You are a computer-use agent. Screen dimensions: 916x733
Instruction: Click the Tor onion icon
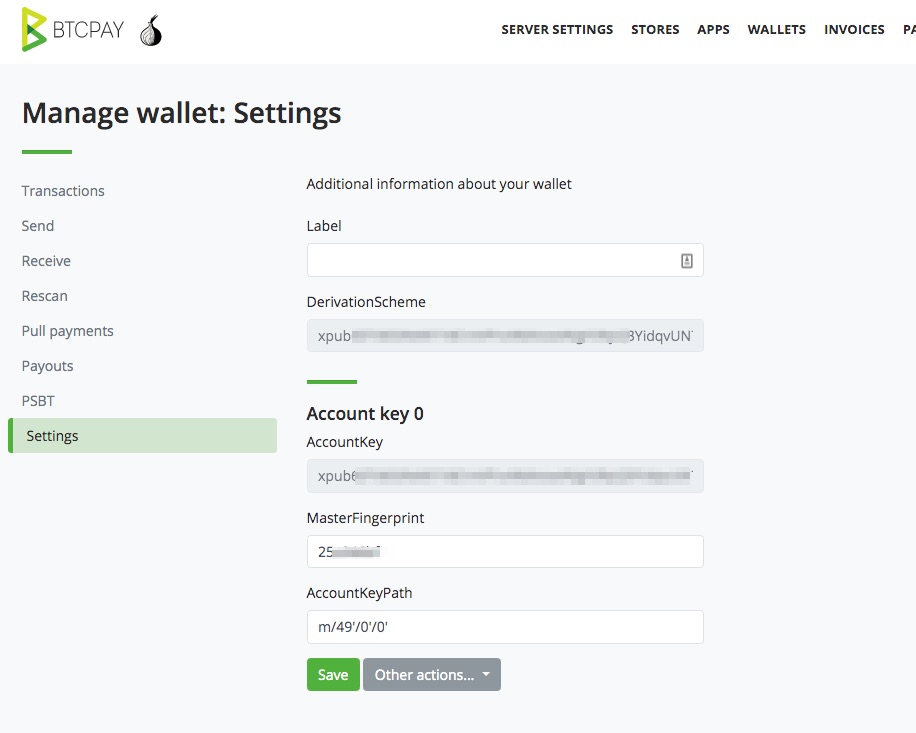coord(151,30)
